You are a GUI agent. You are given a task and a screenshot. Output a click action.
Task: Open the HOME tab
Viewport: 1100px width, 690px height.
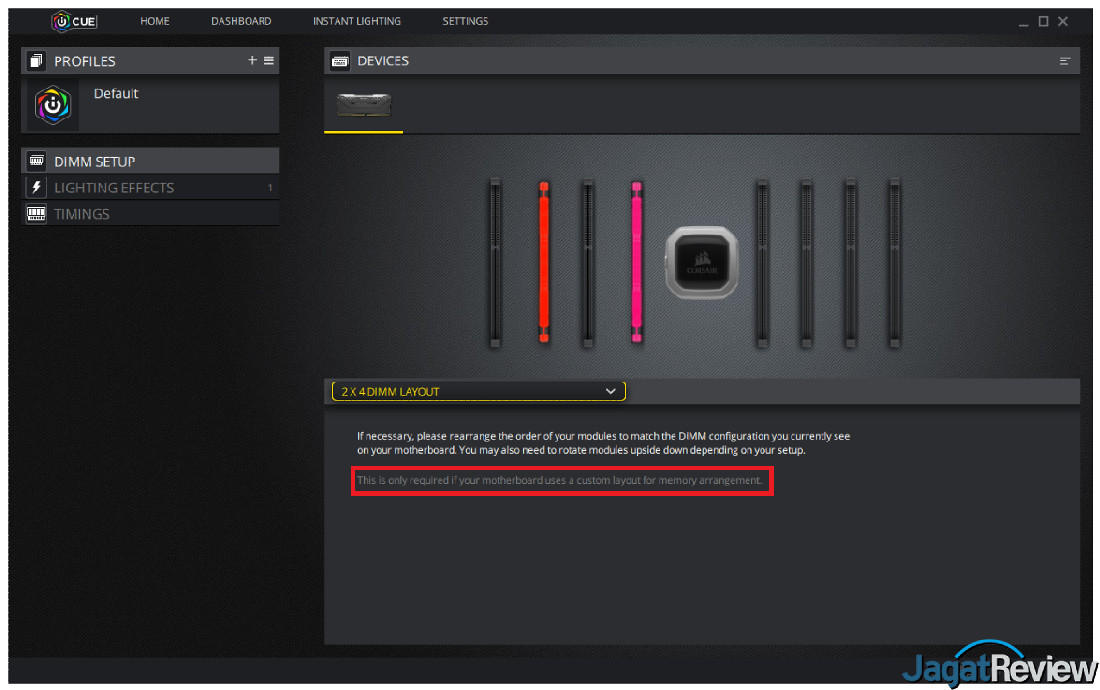(154, 21)
